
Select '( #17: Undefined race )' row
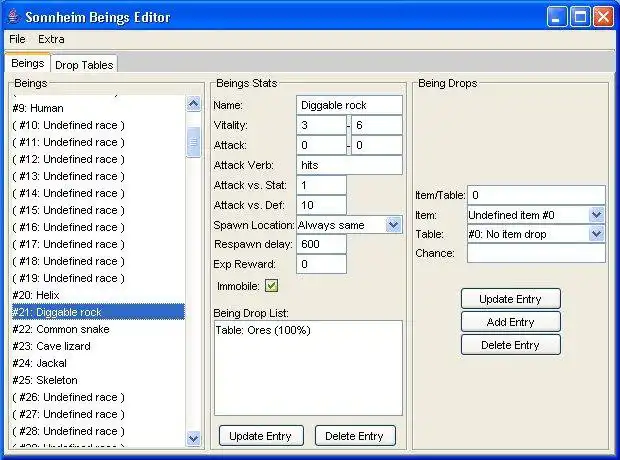[98, 244]
